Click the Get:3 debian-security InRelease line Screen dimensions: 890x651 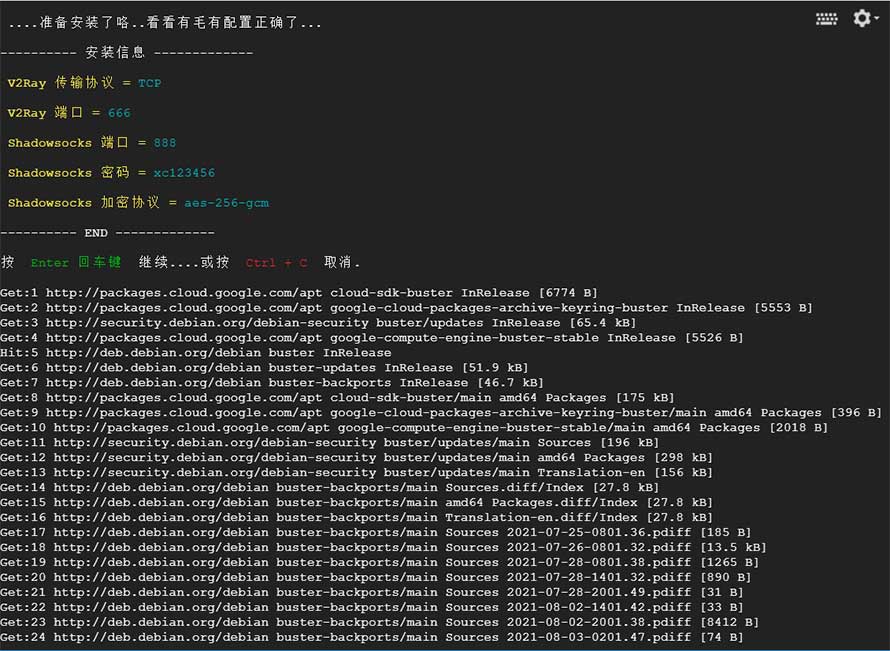318,322
